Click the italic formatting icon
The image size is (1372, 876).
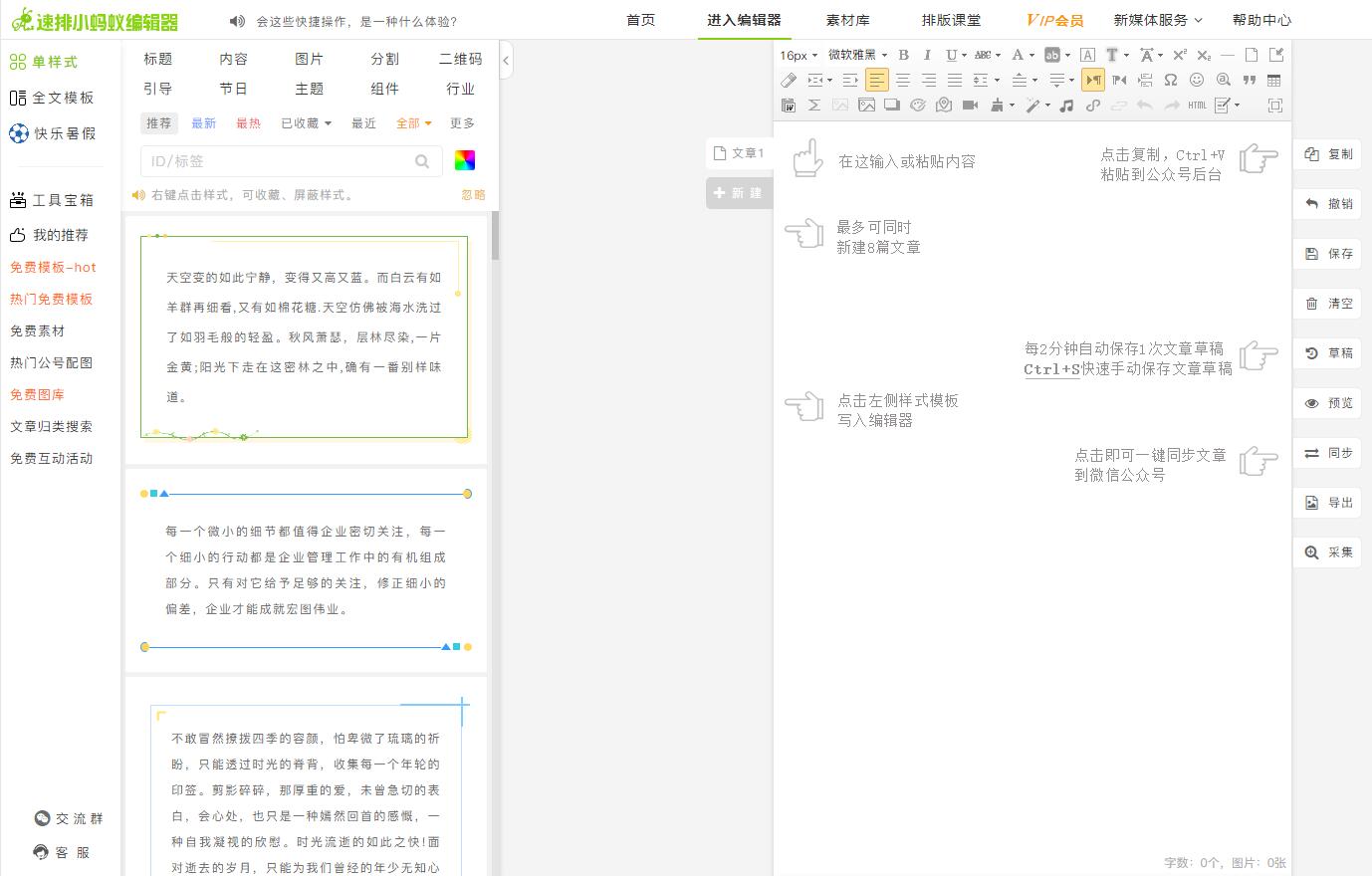[927, 55]
